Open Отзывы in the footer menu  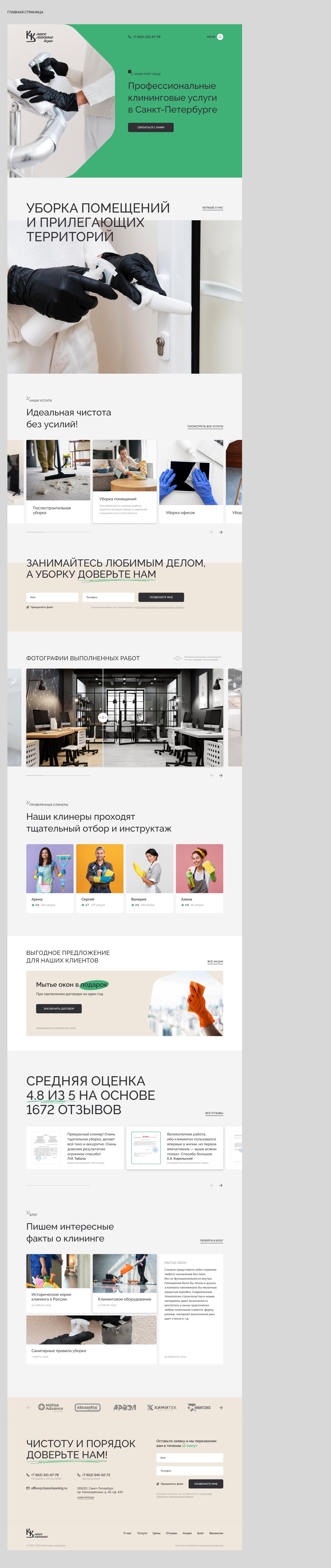pos(172,1533)
